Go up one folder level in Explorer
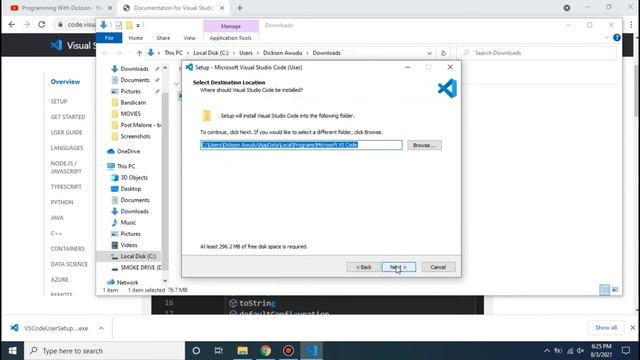 tap(139, 53)
